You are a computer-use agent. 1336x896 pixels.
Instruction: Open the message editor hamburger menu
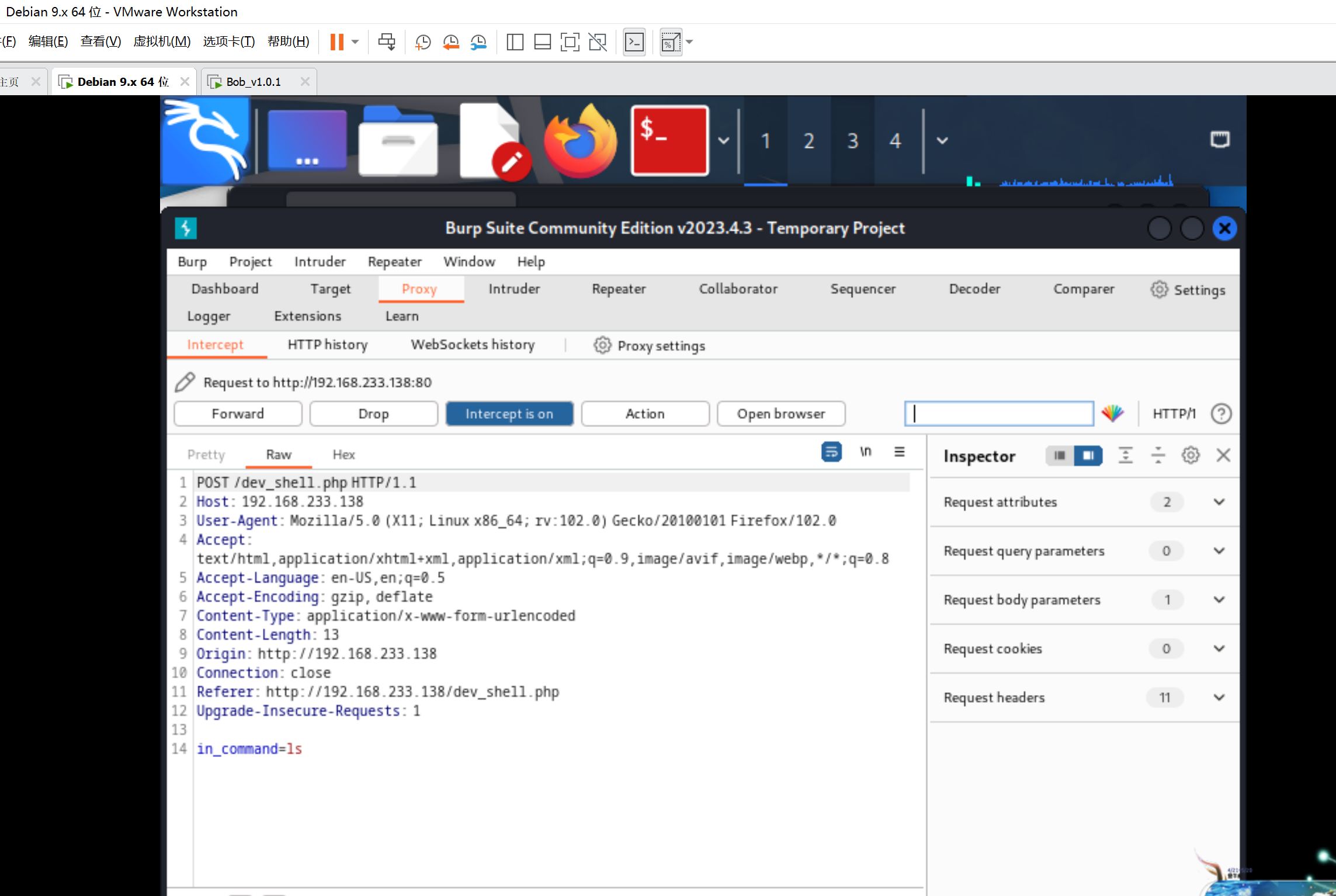(x=899, y=452)
